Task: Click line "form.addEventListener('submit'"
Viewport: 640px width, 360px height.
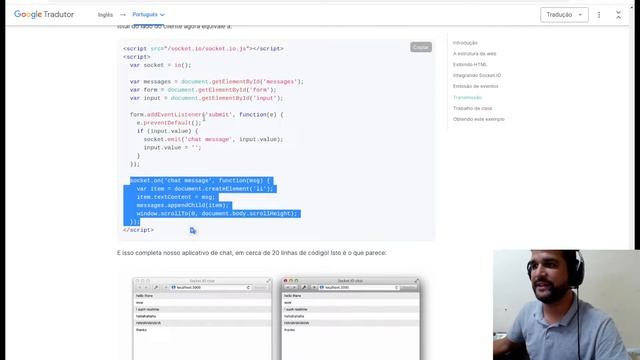Action: click(x=207, y=115)
